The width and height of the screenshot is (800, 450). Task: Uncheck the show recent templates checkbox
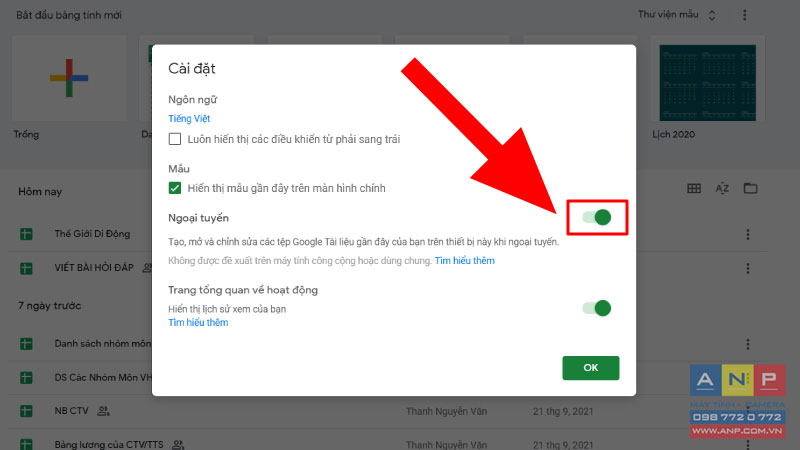(x=174, y=188)
